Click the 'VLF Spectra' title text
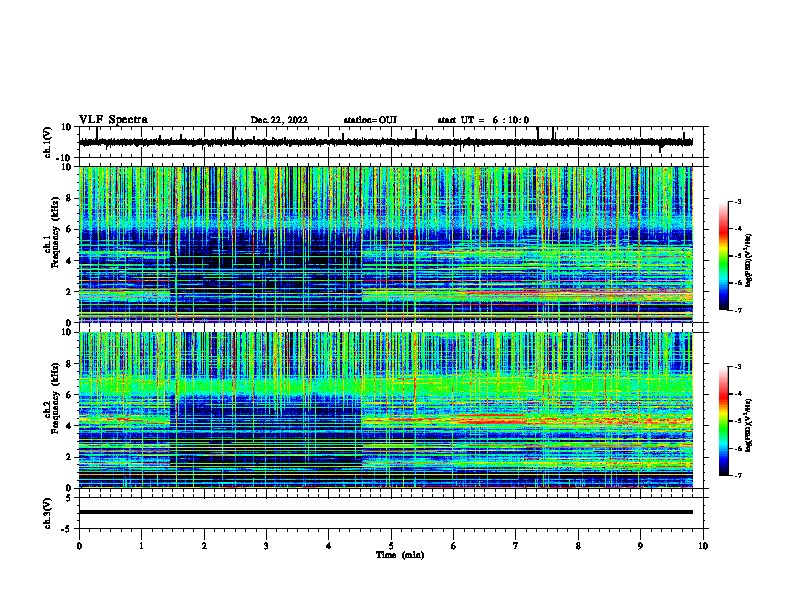This screenshot has height=612, width=792. click(x=113, y=119)
